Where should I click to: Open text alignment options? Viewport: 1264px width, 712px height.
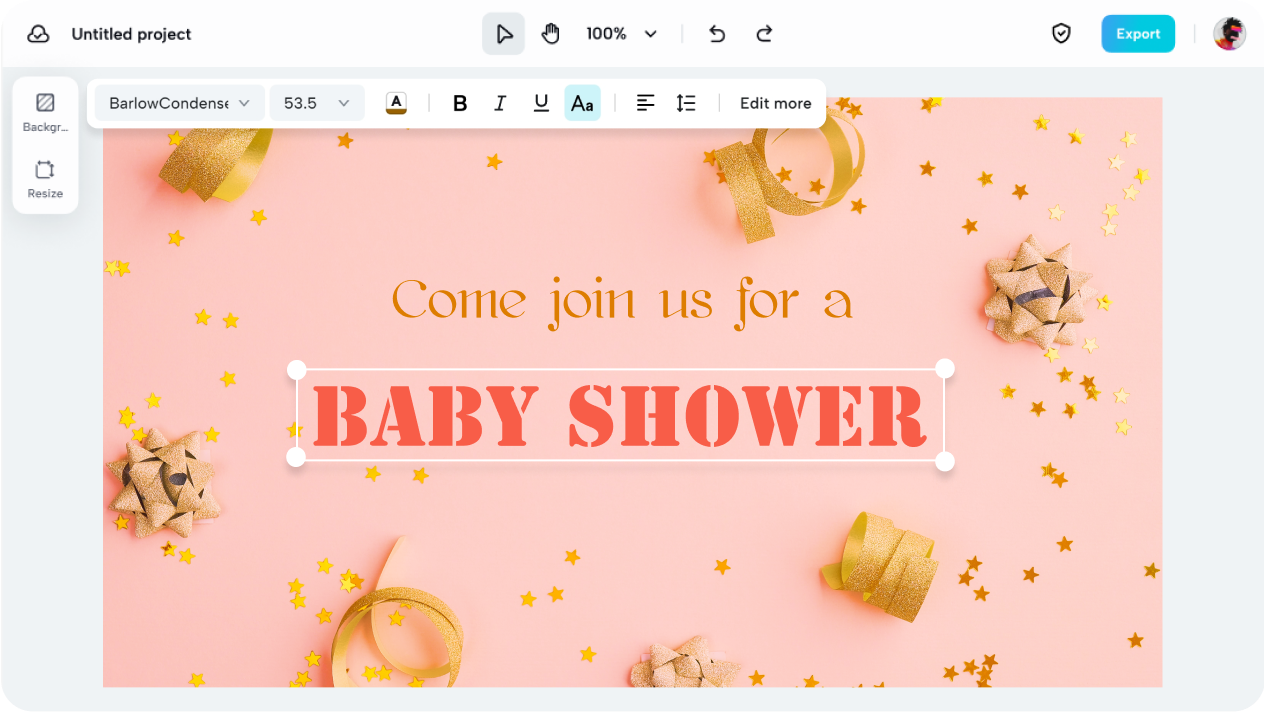(646, 103)
